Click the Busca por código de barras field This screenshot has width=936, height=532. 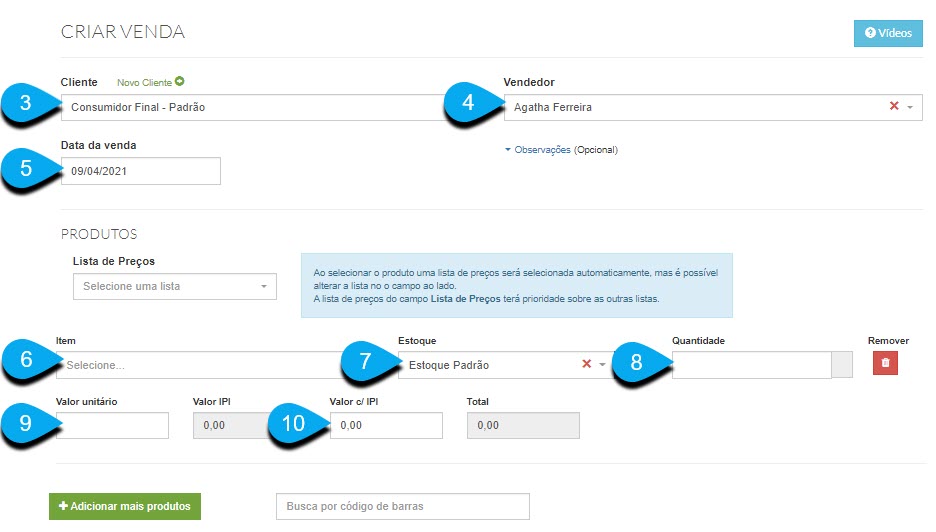pos(403,506)
